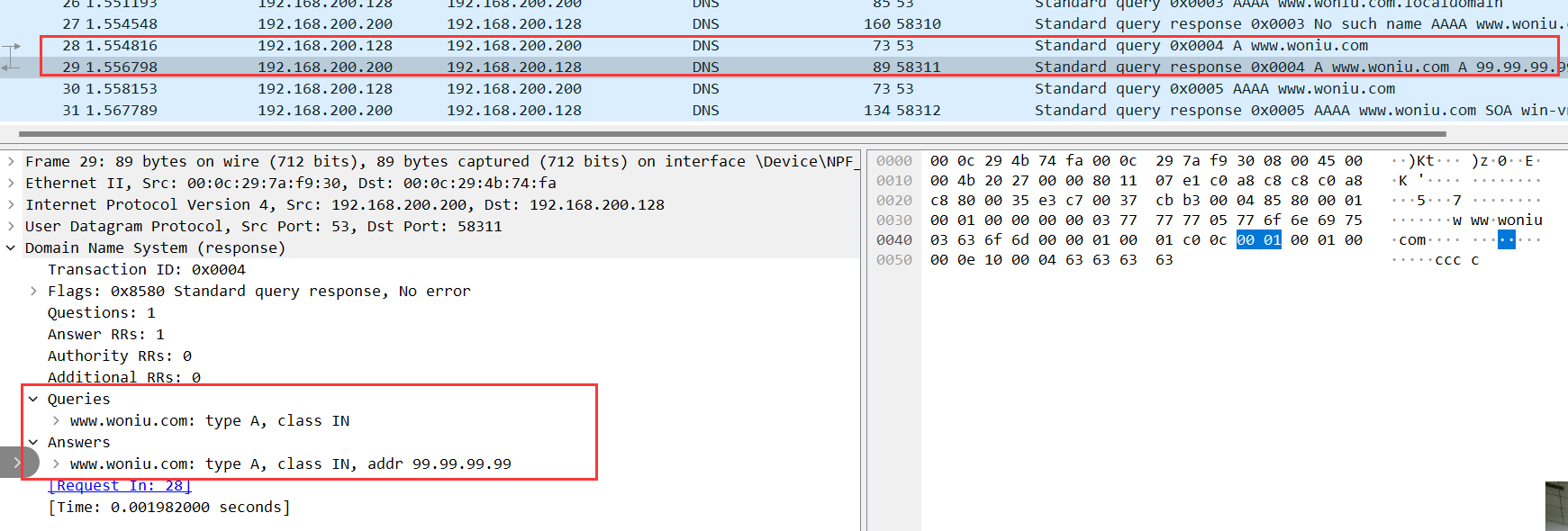Collapse the Domain Name System section
1568x531 pixels.
pos(11,248)
